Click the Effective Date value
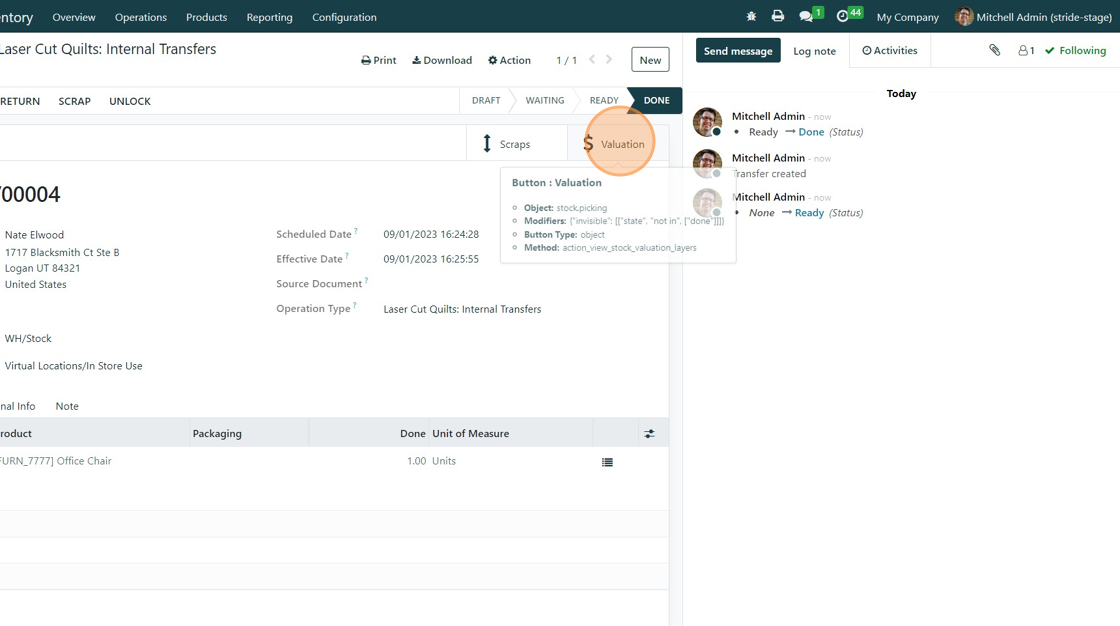 pos(431,259)
